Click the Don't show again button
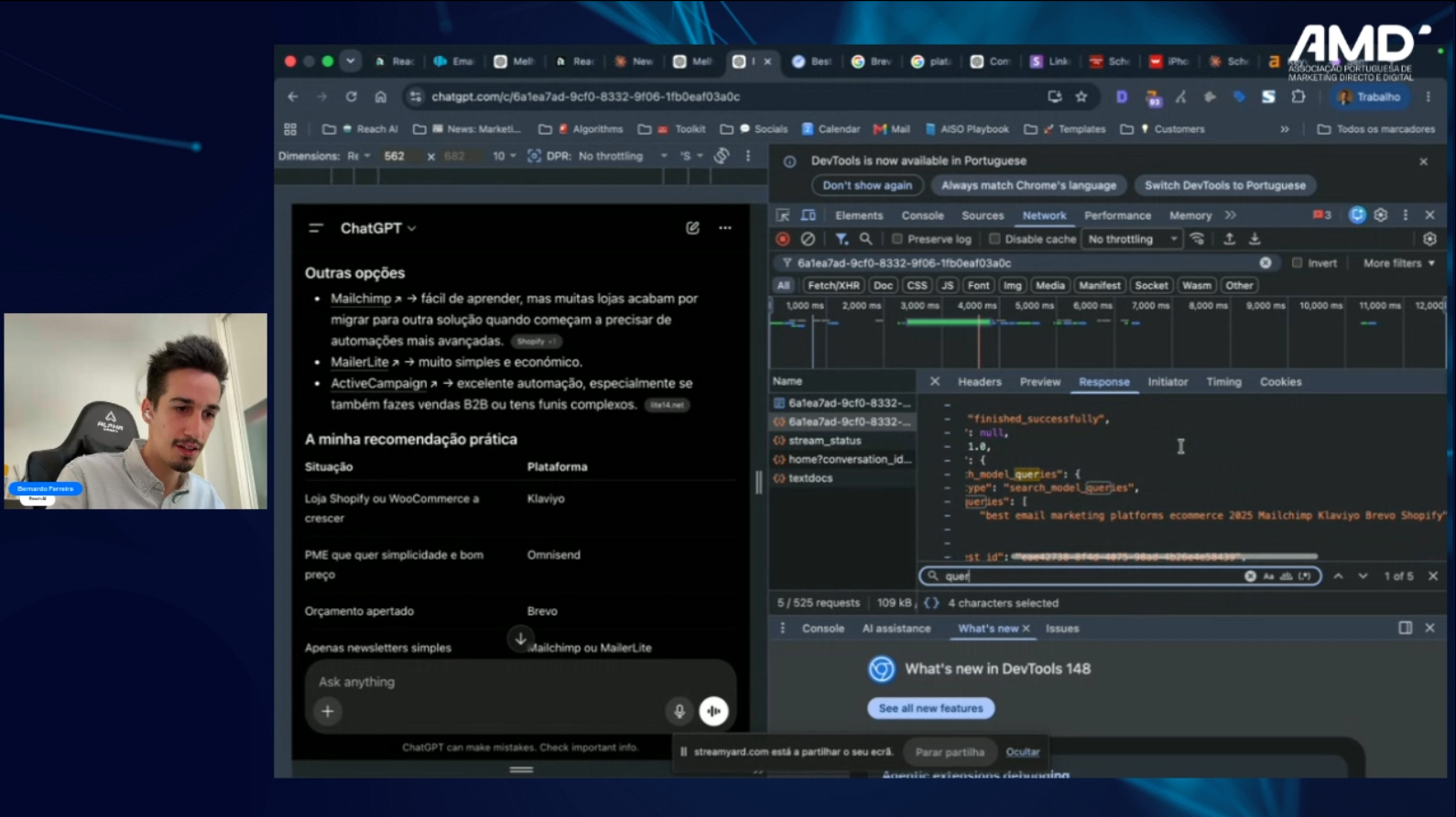The width and height of the screenshot is (1456, 817). coord(867,185)
